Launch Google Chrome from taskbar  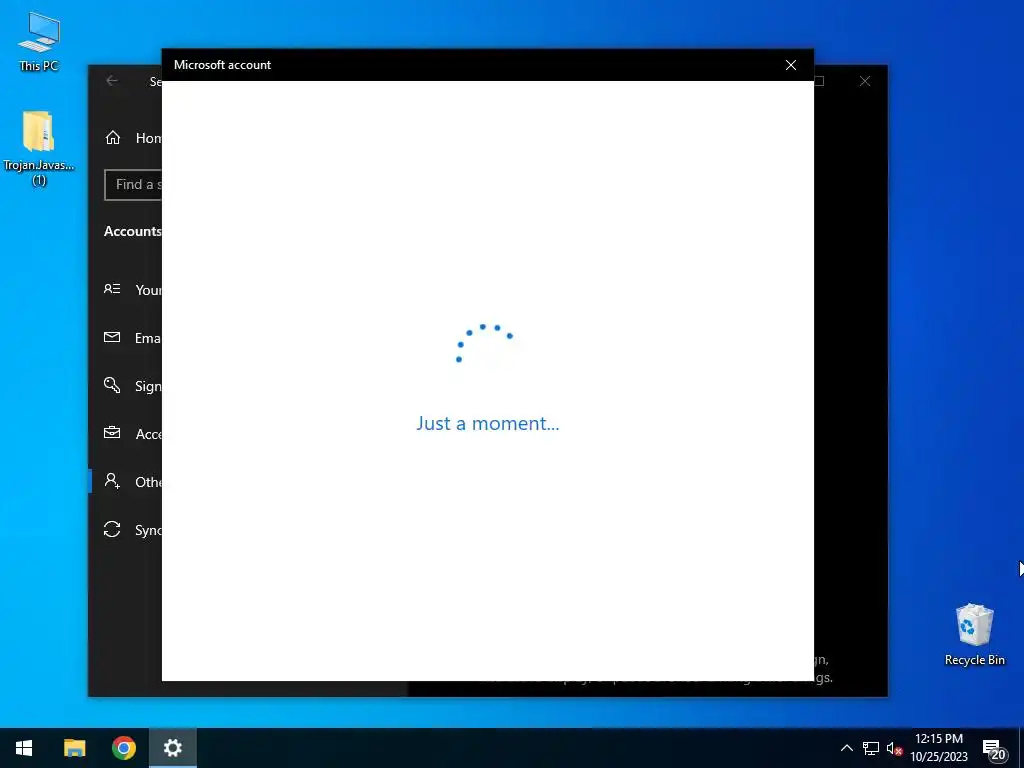[x=123, y=748]
